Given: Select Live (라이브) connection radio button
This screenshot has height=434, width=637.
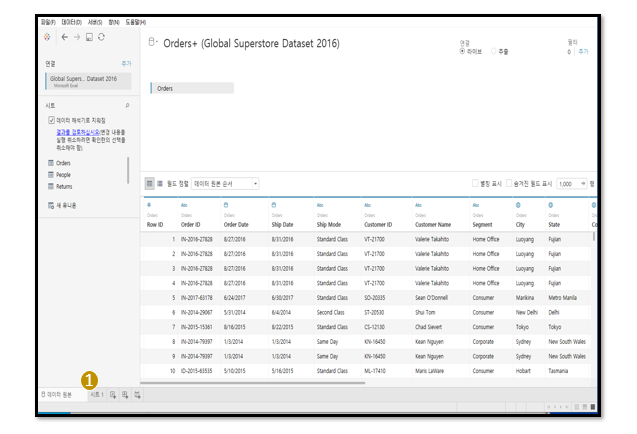Looking at the screenshot, I should (x=462, y=51).
